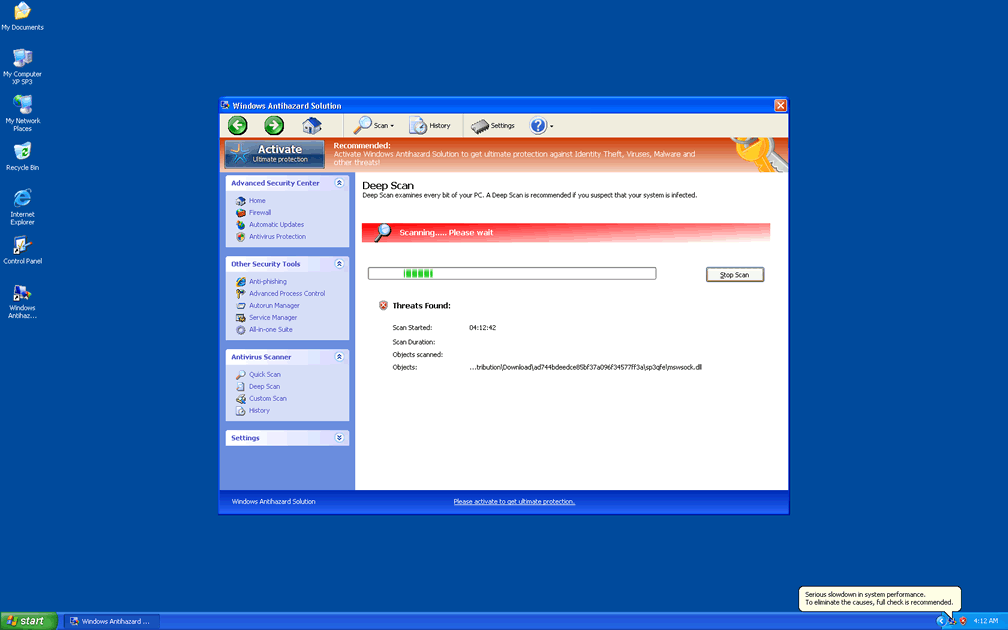
Task: Click the house Home icon in toolbar
Action: (312, 125)
